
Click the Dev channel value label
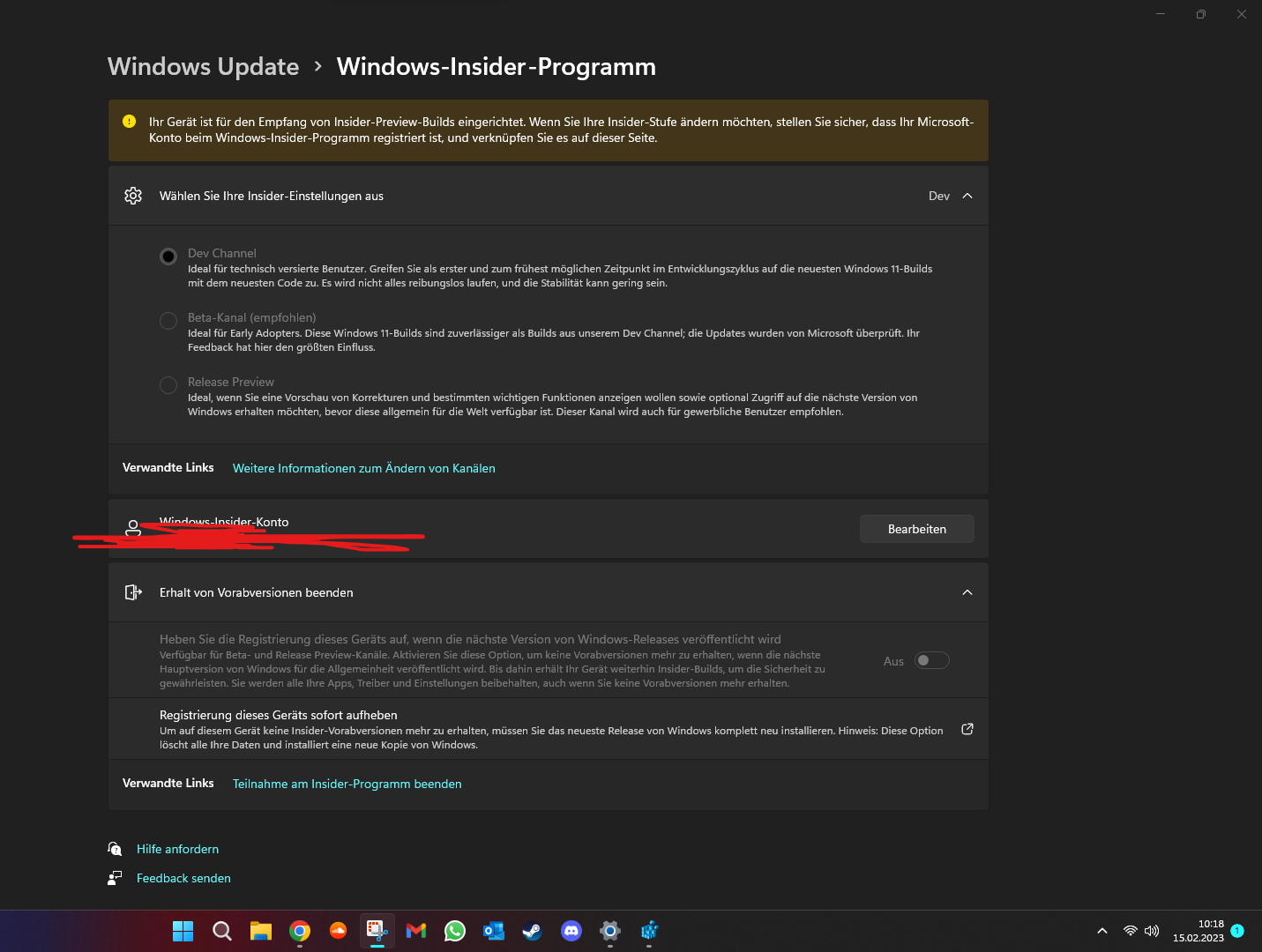click(939, 196)
